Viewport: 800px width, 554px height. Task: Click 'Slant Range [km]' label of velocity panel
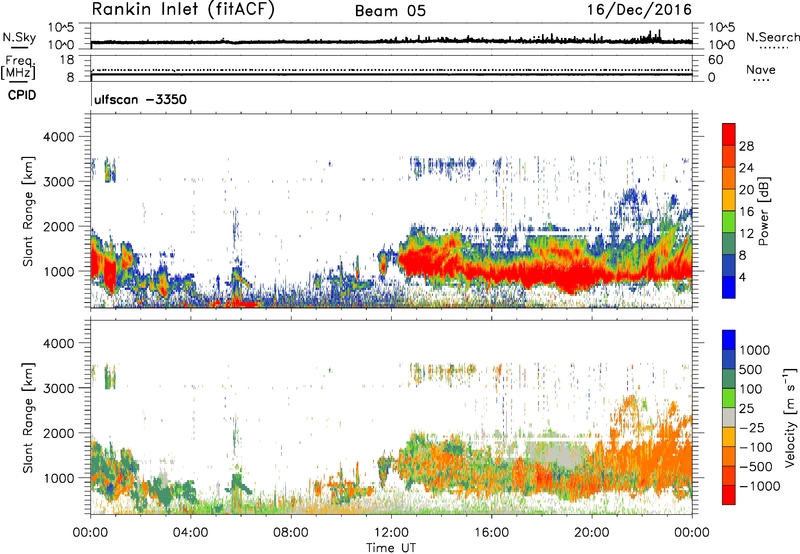pyautogui.click(x=28, y=417)
